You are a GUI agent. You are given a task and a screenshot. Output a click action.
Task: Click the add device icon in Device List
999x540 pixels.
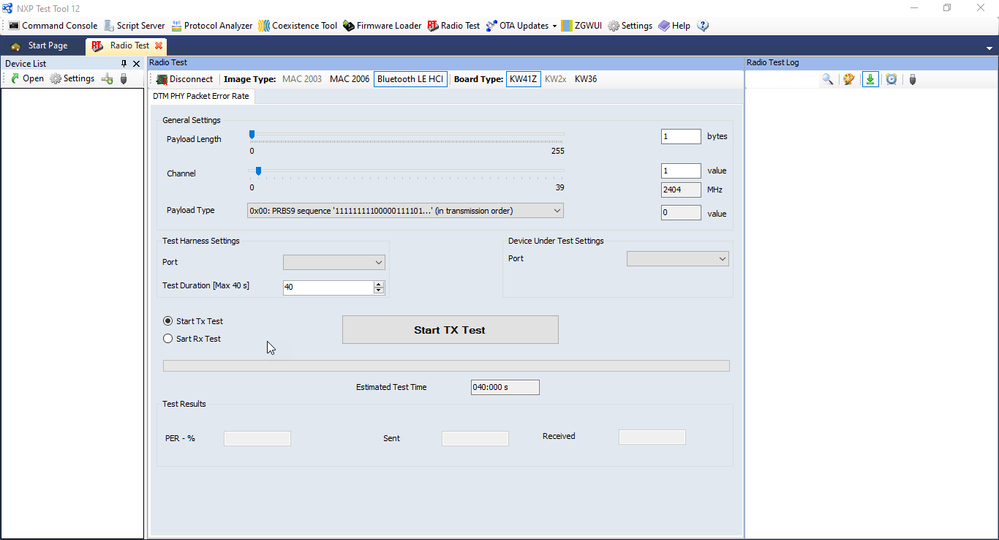(x=107, y=78)
